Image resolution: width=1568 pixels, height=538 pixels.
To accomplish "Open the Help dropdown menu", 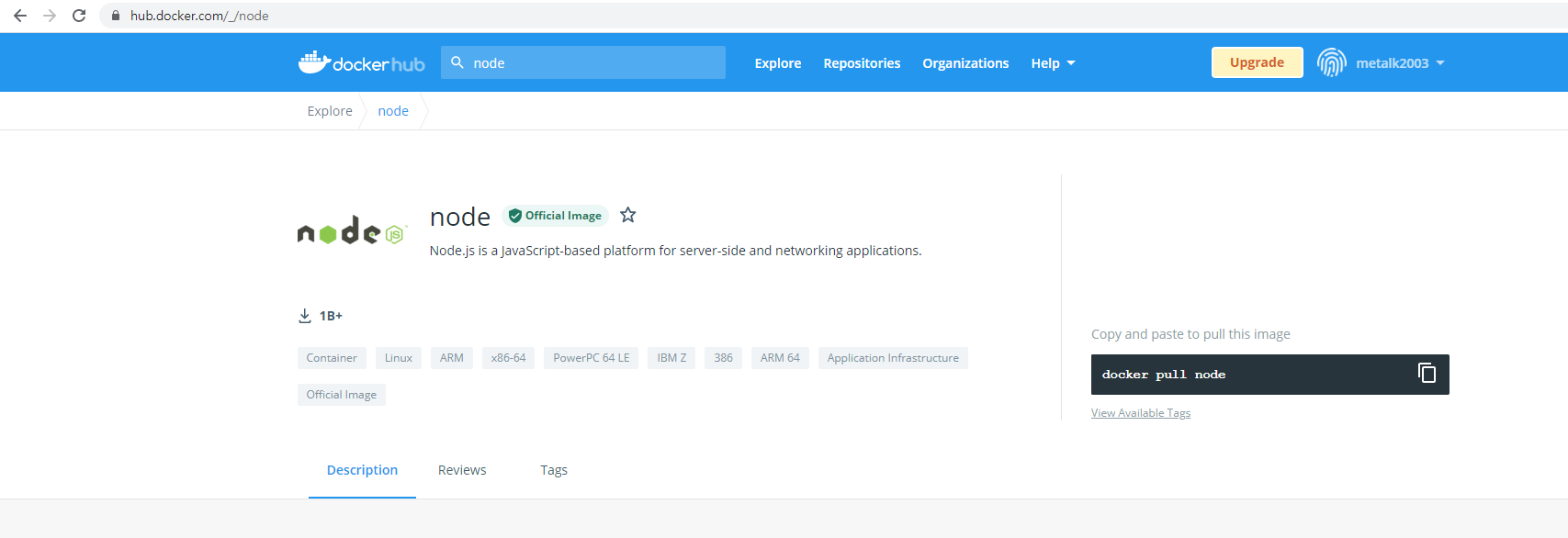I will 1053,63.
